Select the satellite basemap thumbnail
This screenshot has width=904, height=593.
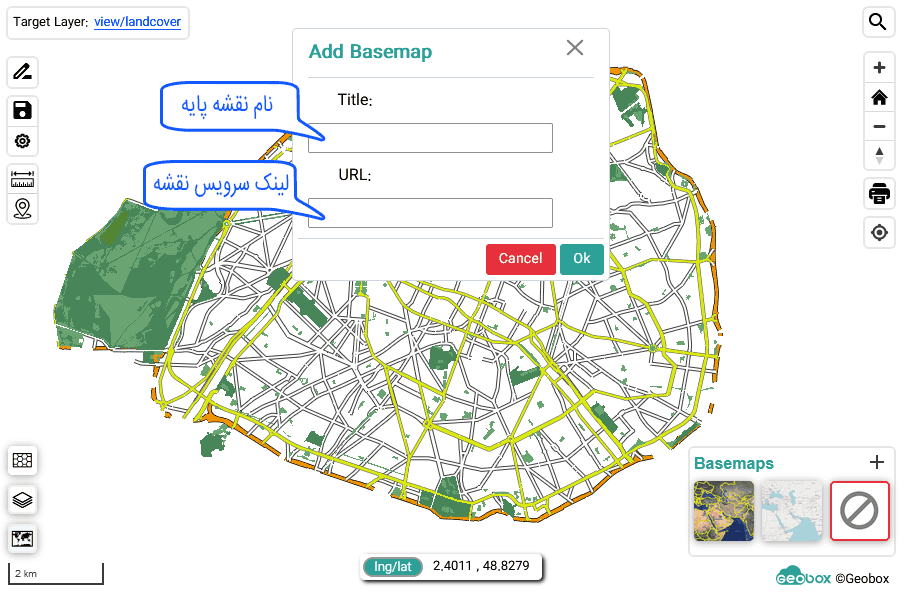point(723,511)
